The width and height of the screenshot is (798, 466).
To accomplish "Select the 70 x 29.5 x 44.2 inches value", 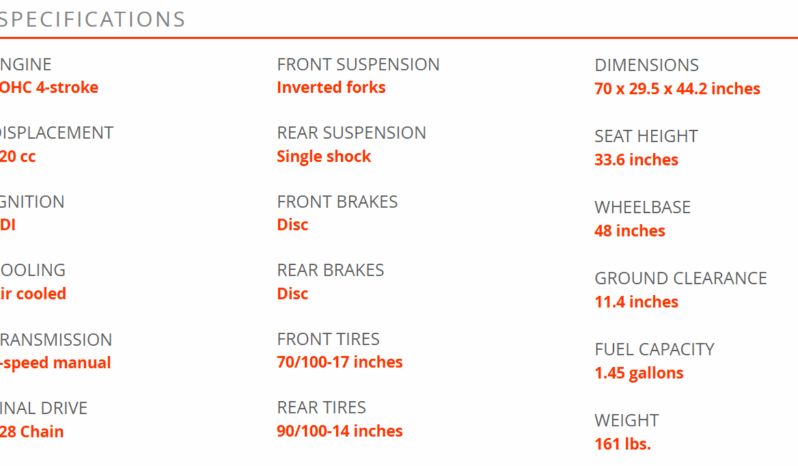I will point(677,89).
